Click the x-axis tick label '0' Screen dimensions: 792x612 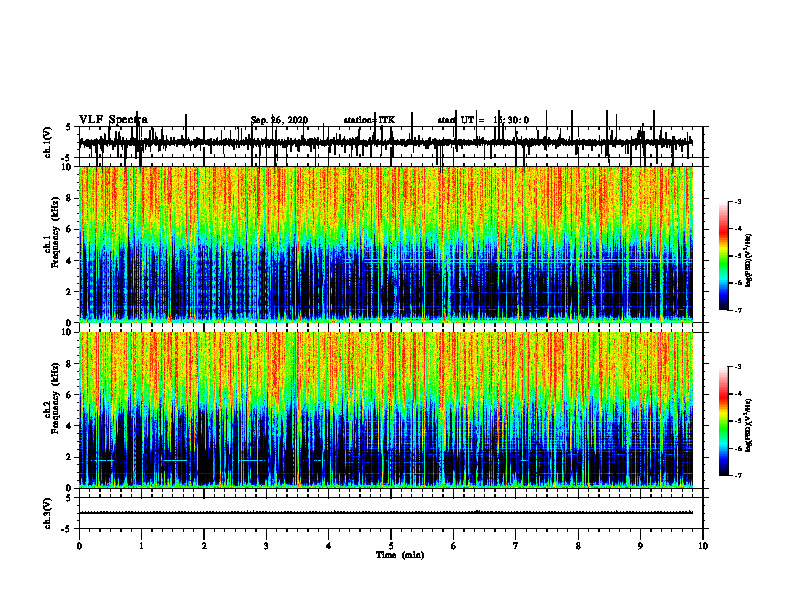pyautogui.click(x=79, y=546)
